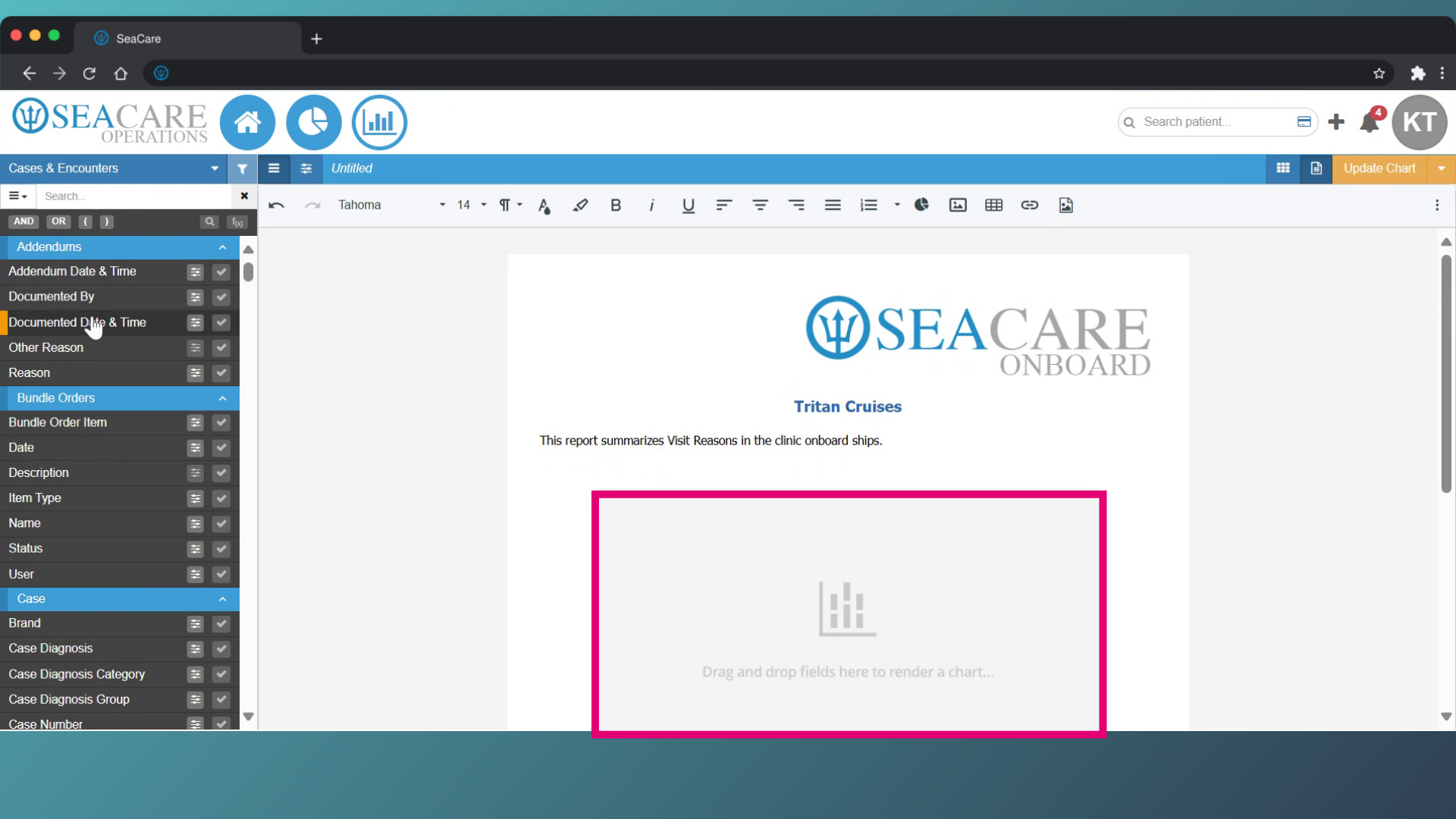The width and height of the screenshot is (1456, 819).
Task: Align text left
Action: [x=723, y=205]
